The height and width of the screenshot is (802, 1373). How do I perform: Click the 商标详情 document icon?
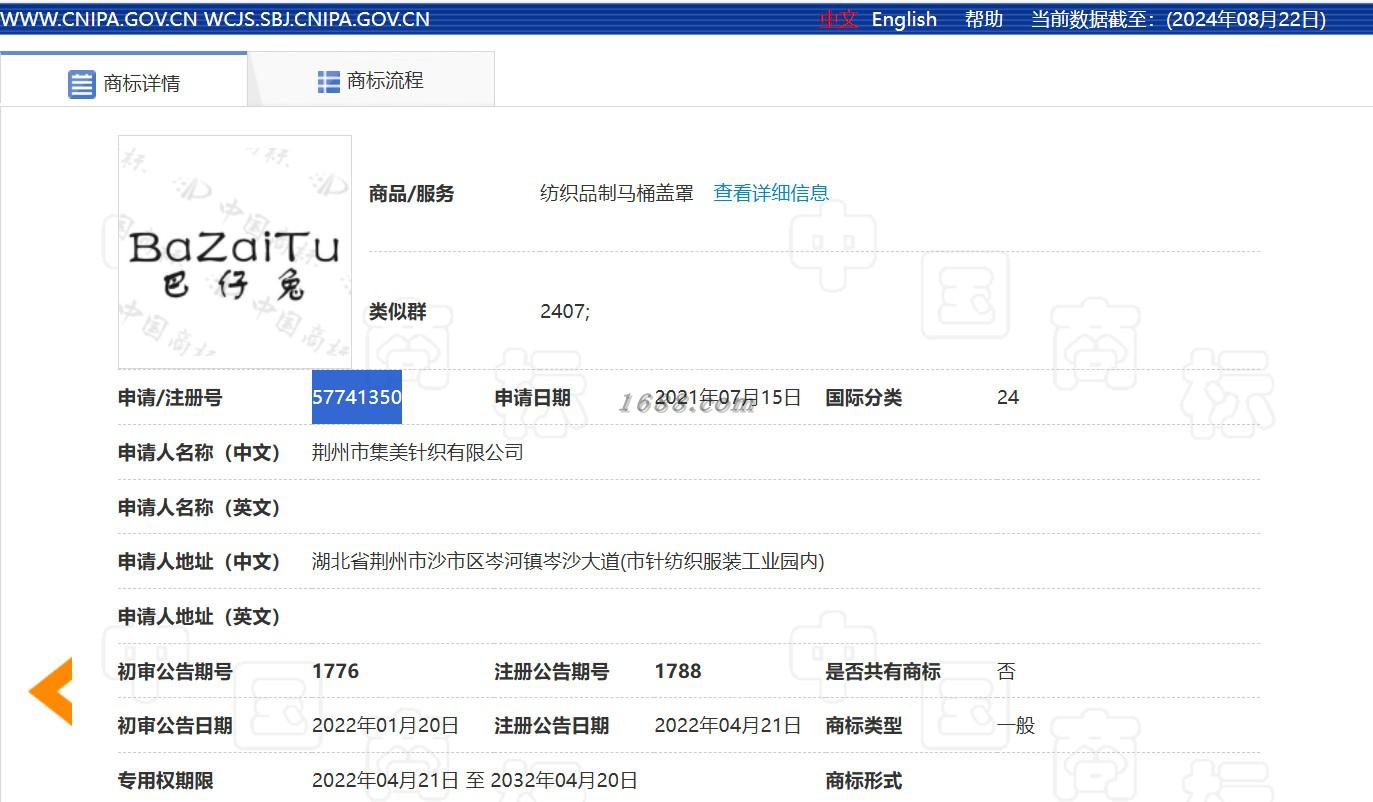point(82,84)
